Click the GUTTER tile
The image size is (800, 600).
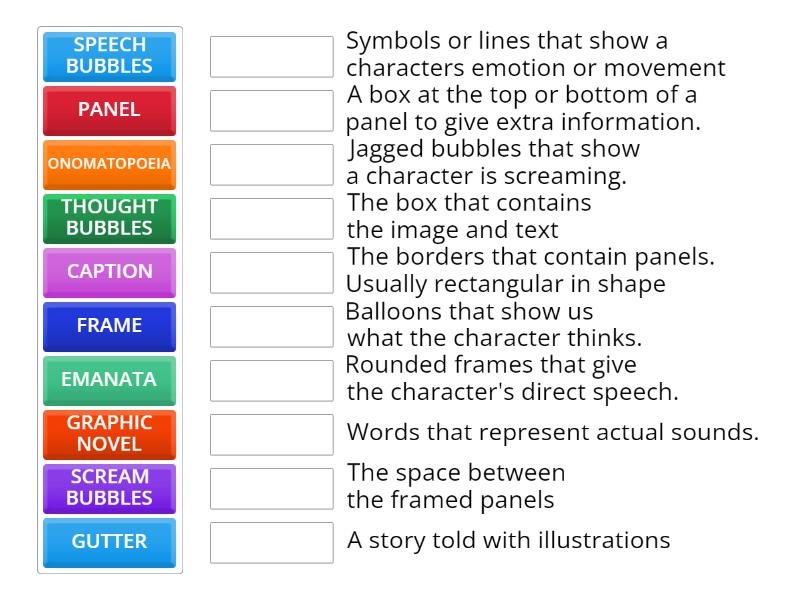[109, 542]
